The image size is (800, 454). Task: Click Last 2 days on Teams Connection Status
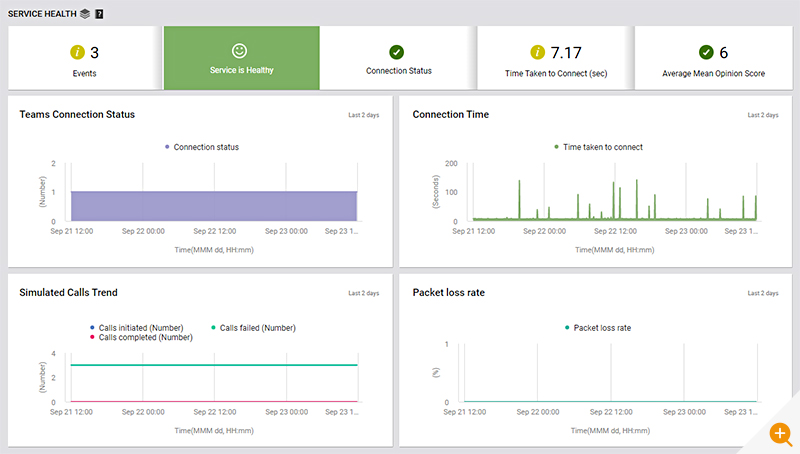click(x=364, y=115)
